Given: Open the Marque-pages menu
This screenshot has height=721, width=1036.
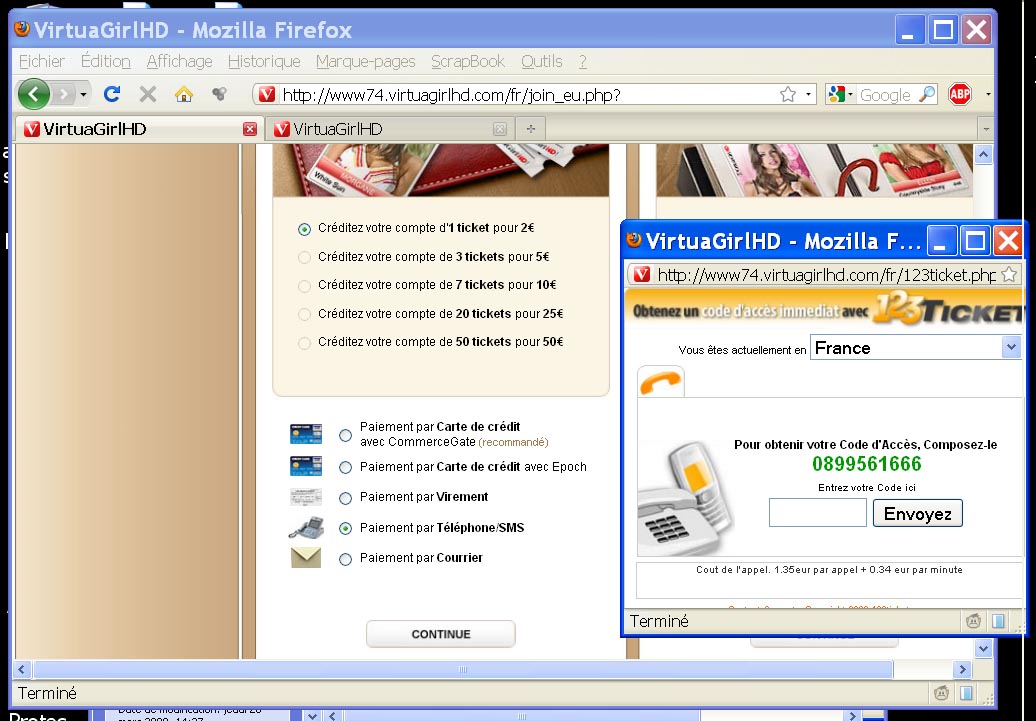Looking at the screenshot, I should click(365, 61).
